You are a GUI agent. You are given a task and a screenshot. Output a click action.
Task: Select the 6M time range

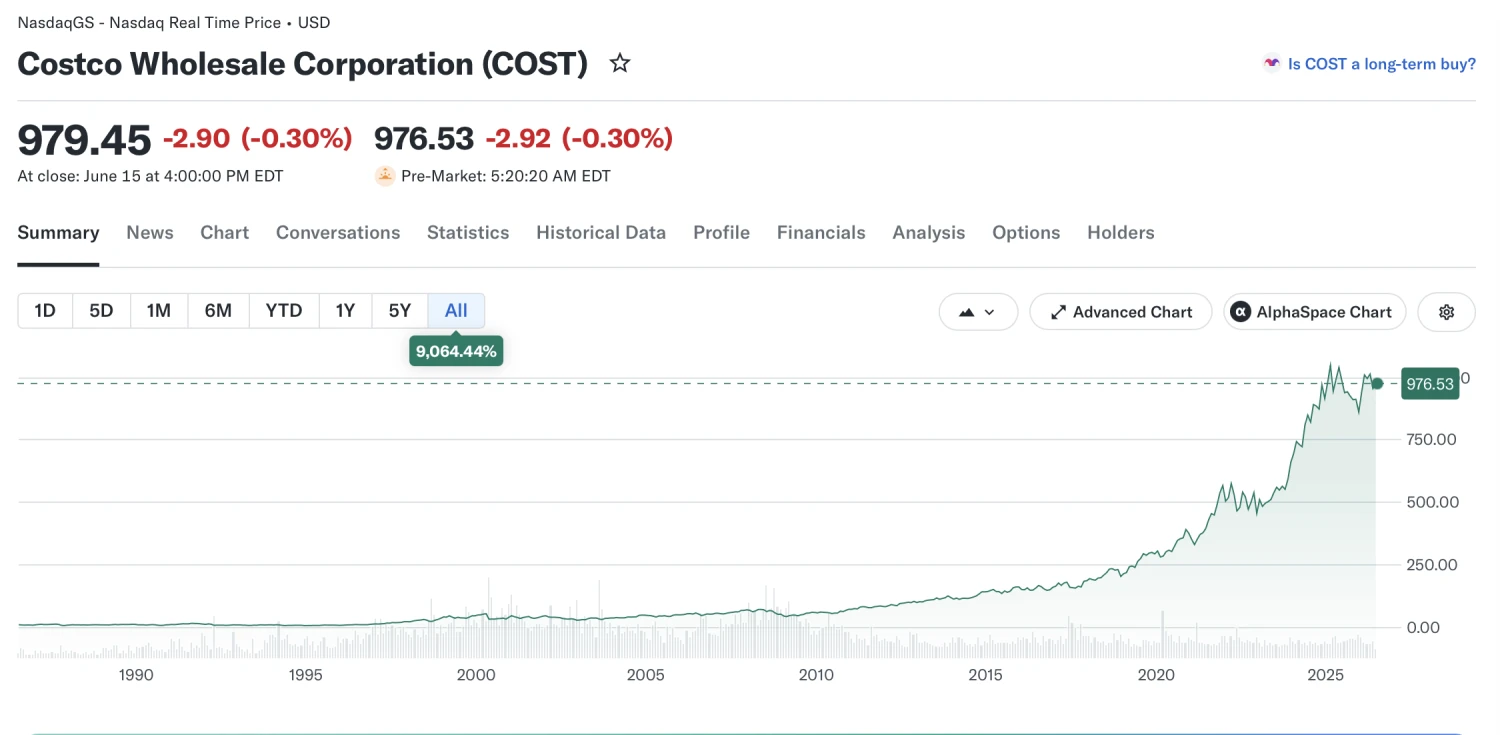pyautogui.click(x=218, y=311)
